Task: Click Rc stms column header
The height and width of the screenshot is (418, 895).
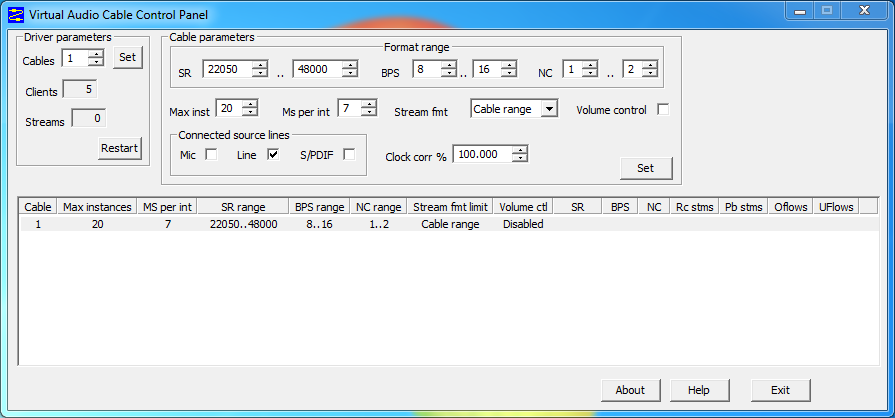Action: (695, 207)
